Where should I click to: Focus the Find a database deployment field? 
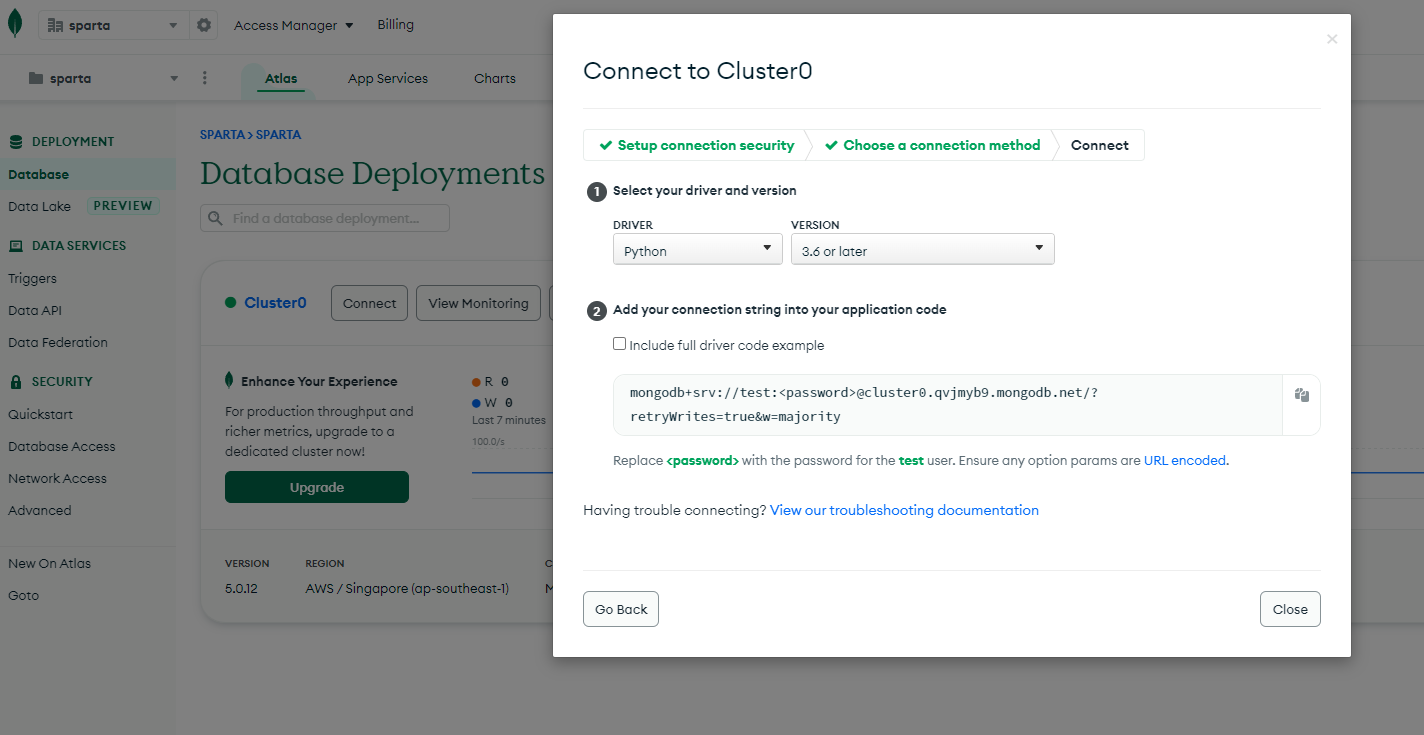pyautogui.click(x=325, y=218)
